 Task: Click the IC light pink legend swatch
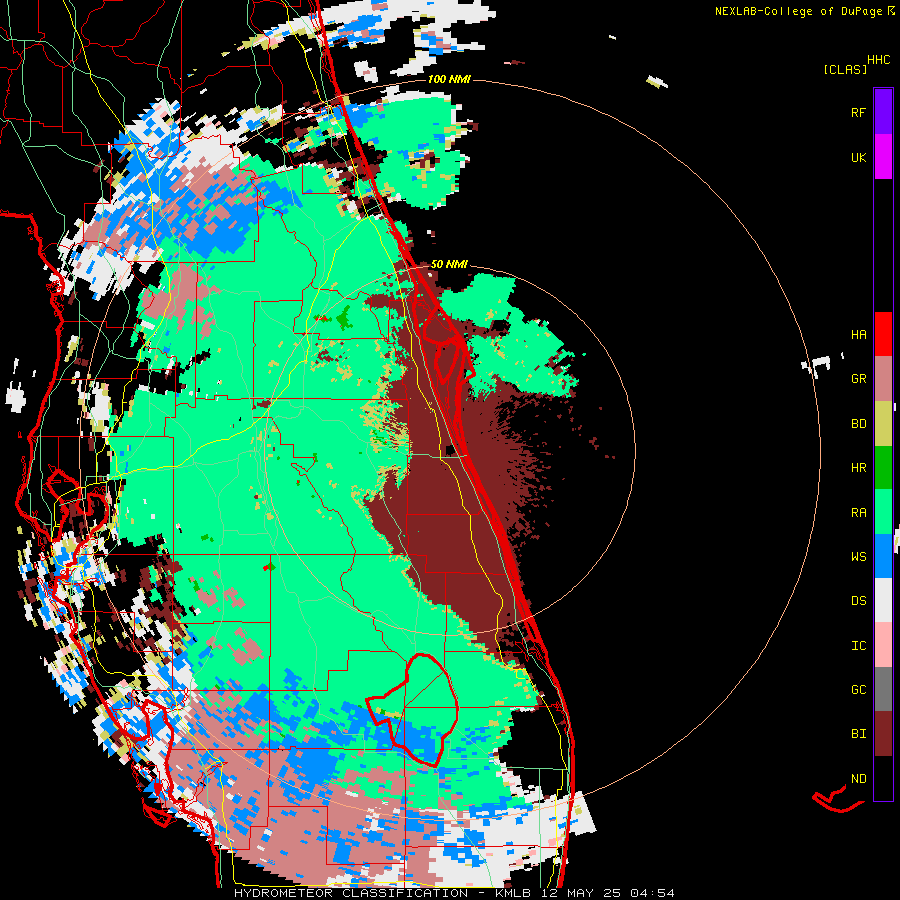click(x=883, y=646)
